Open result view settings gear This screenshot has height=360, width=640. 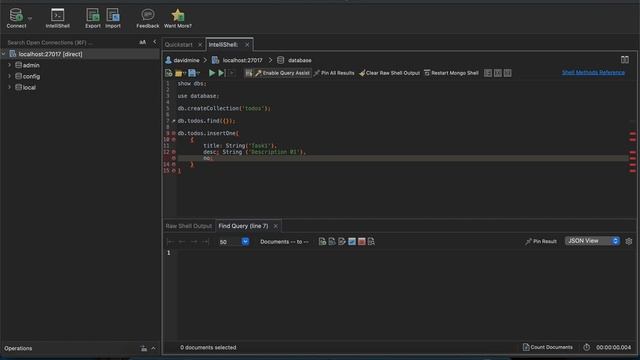(x=629, y=241)
